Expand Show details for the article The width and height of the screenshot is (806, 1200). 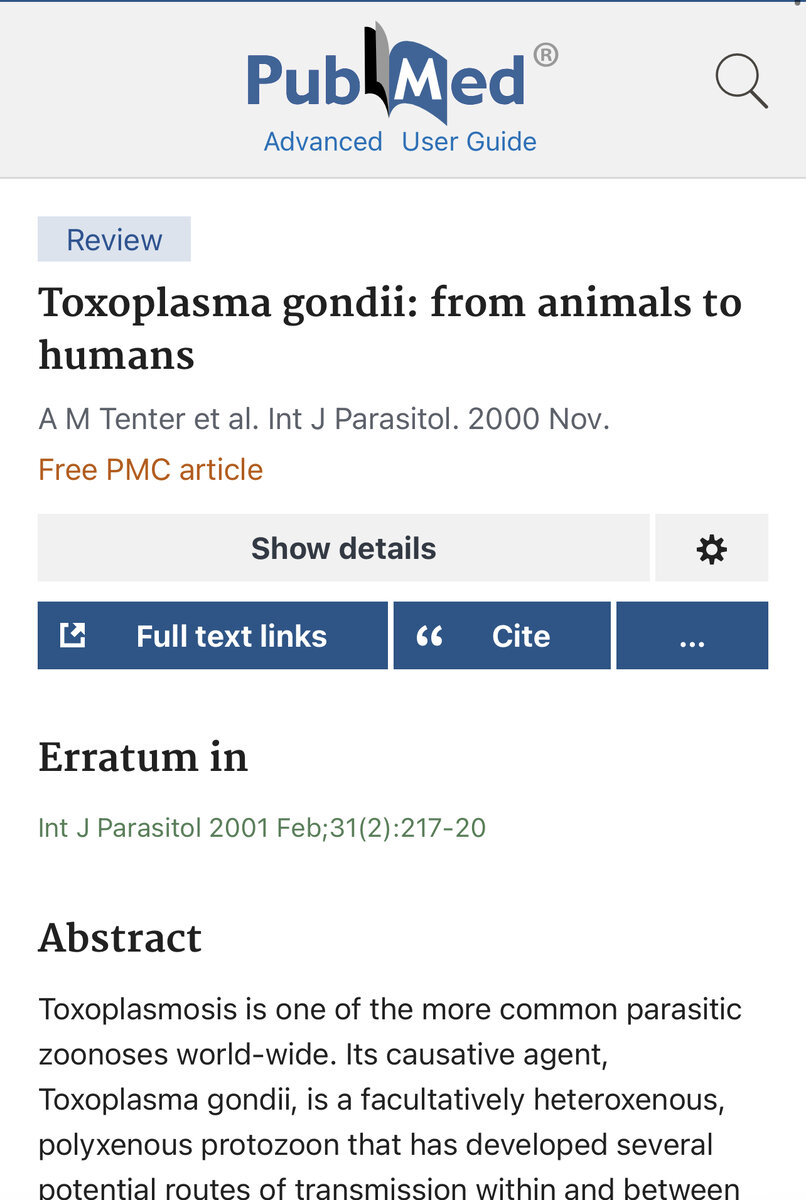tap(343, 548)
